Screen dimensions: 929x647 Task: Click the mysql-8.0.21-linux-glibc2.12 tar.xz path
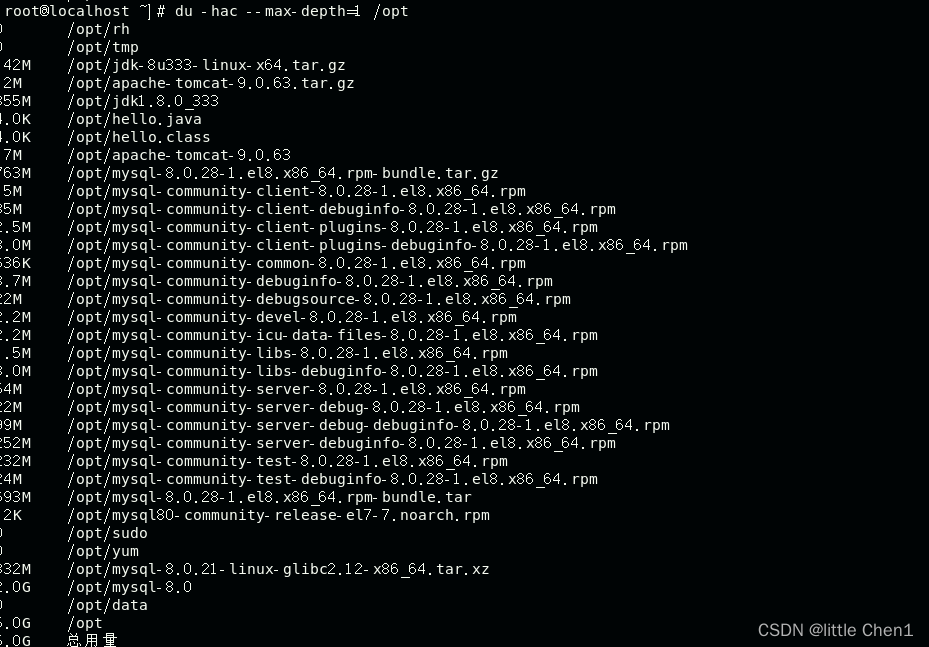tap(278, 569)
